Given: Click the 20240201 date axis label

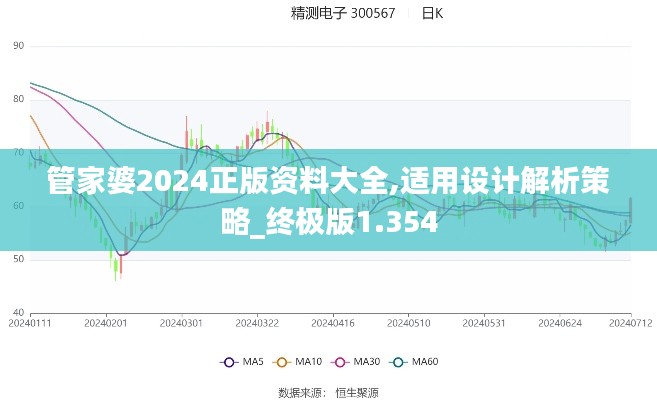Looking at the screenshot, I should tap(106, 323).
